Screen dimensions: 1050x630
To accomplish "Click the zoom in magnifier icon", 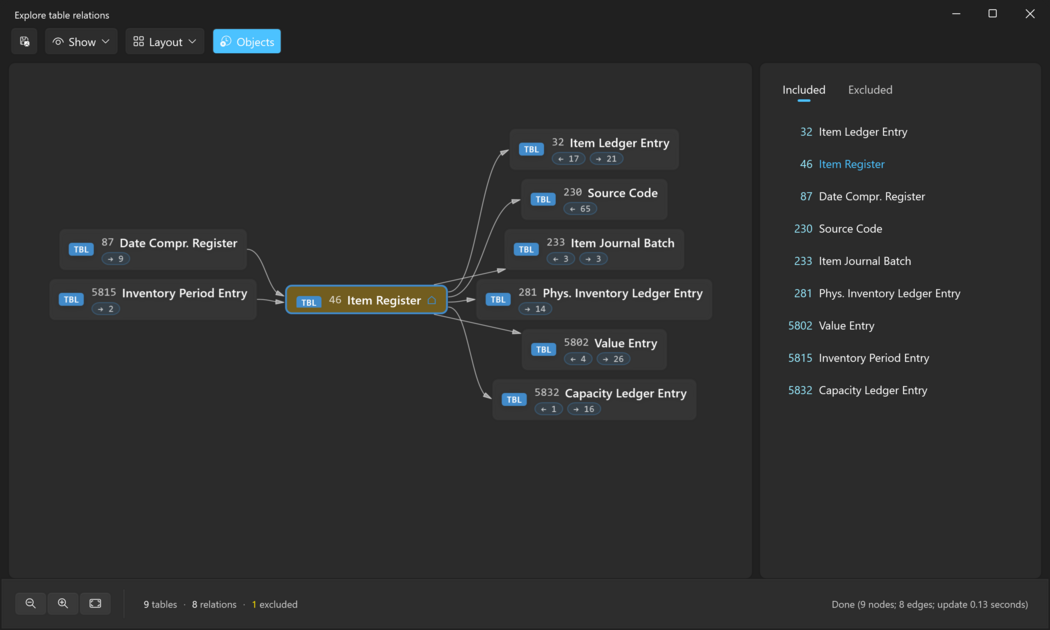I will click(x=63, y=603).
